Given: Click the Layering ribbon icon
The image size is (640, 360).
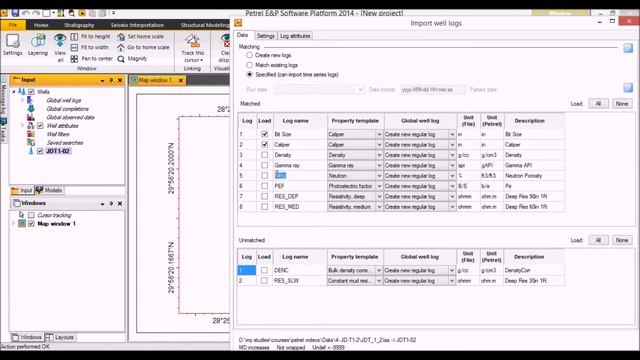Looking at the screenshot, I should click(38, 41).
